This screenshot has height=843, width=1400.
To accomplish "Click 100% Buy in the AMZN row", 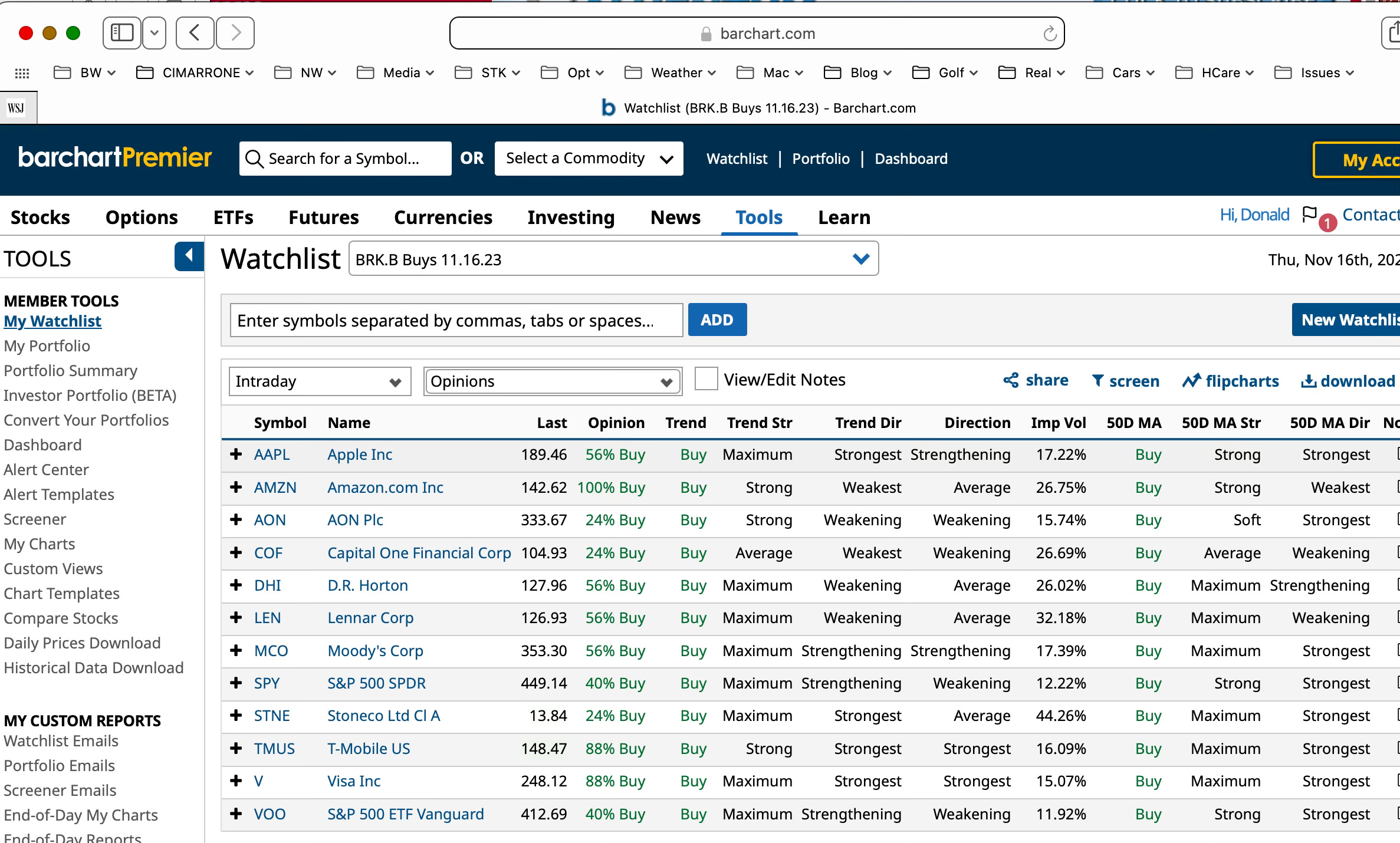I will 611,488.
